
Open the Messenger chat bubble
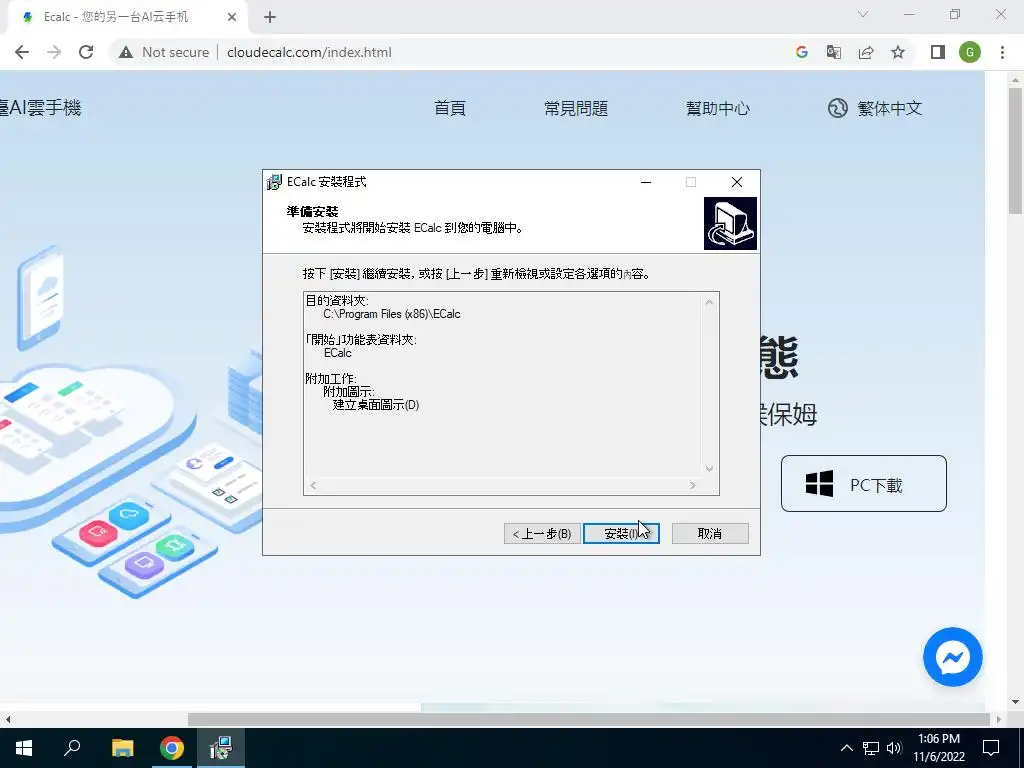point(952,657)
